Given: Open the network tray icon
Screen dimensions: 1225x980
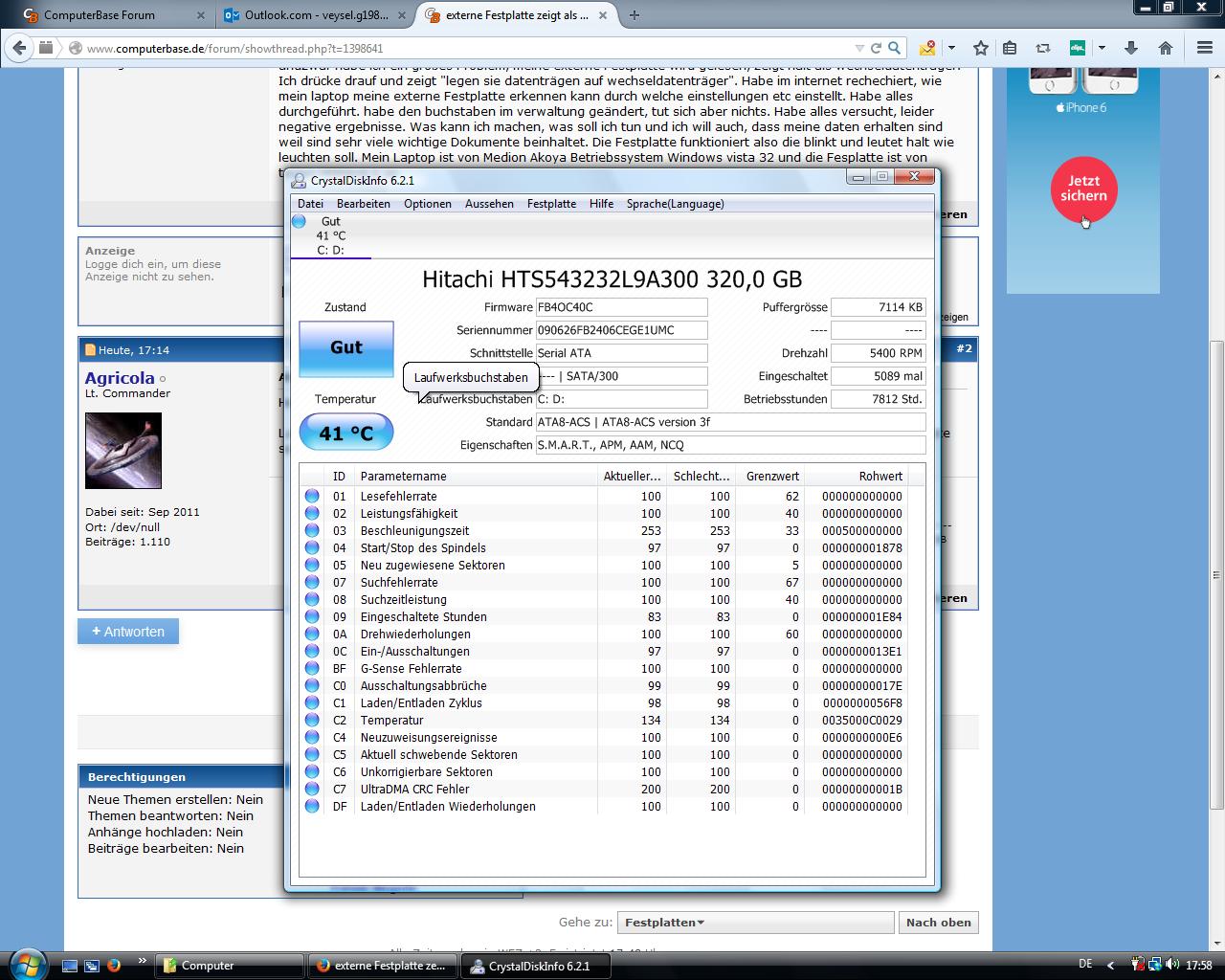Looking at the screenshot, I should coord(1155,966).
